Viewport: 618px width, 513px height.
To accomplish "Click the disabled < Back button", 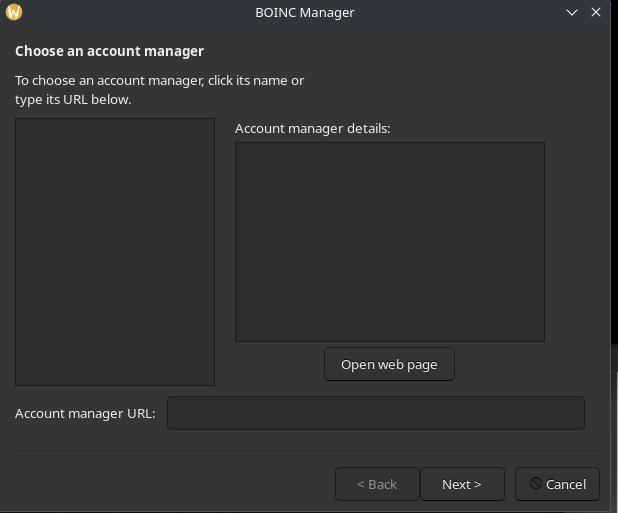I will 377,484.
